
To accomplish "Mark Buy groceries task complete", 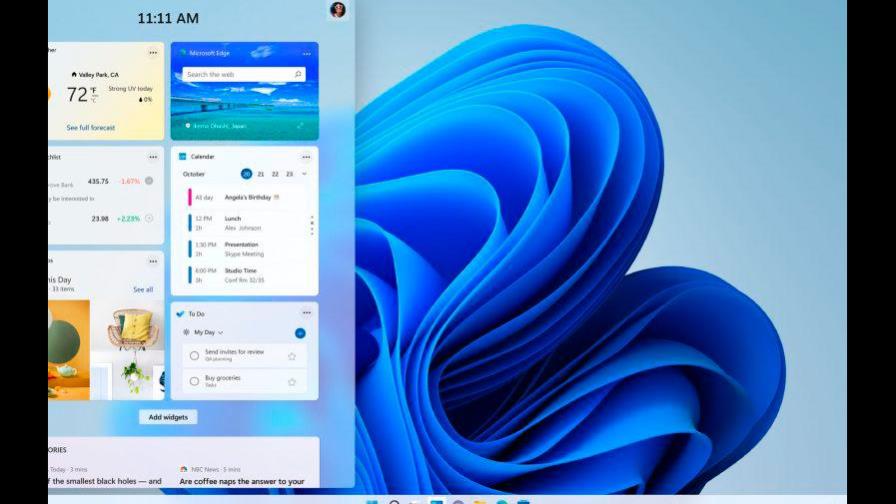I will tap(194, 381).
